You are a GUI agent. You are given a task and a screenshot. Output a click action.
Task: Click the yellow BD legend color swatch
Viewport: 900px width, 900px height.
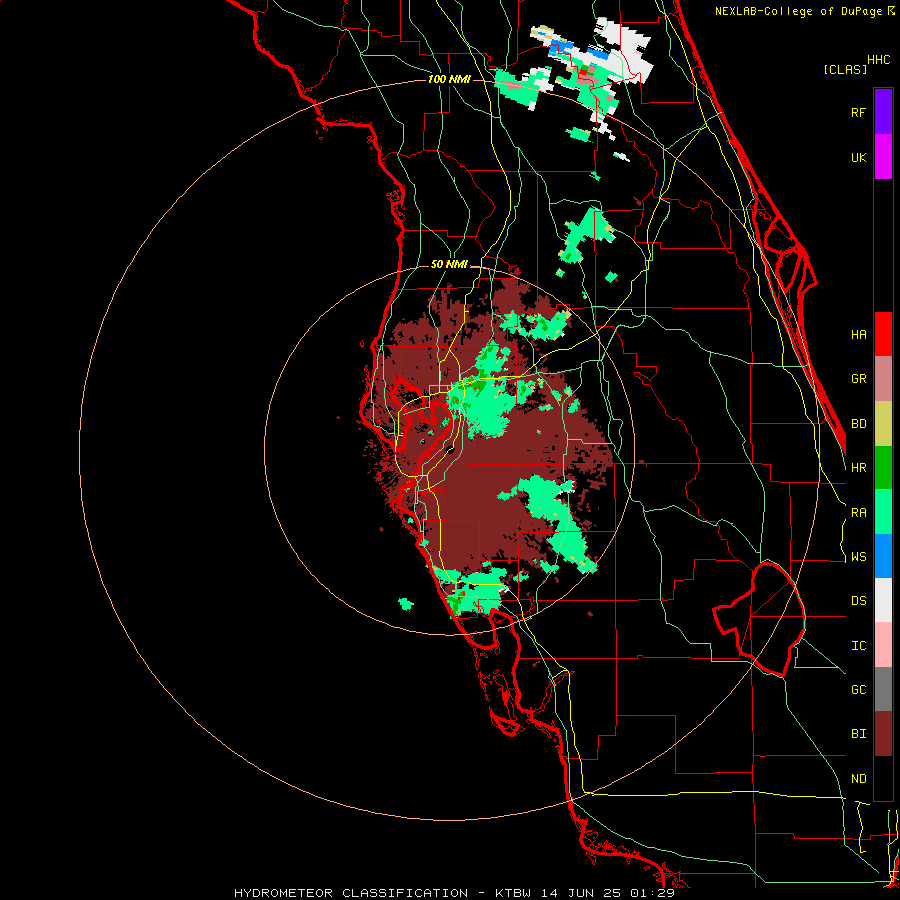pos(883,424)
